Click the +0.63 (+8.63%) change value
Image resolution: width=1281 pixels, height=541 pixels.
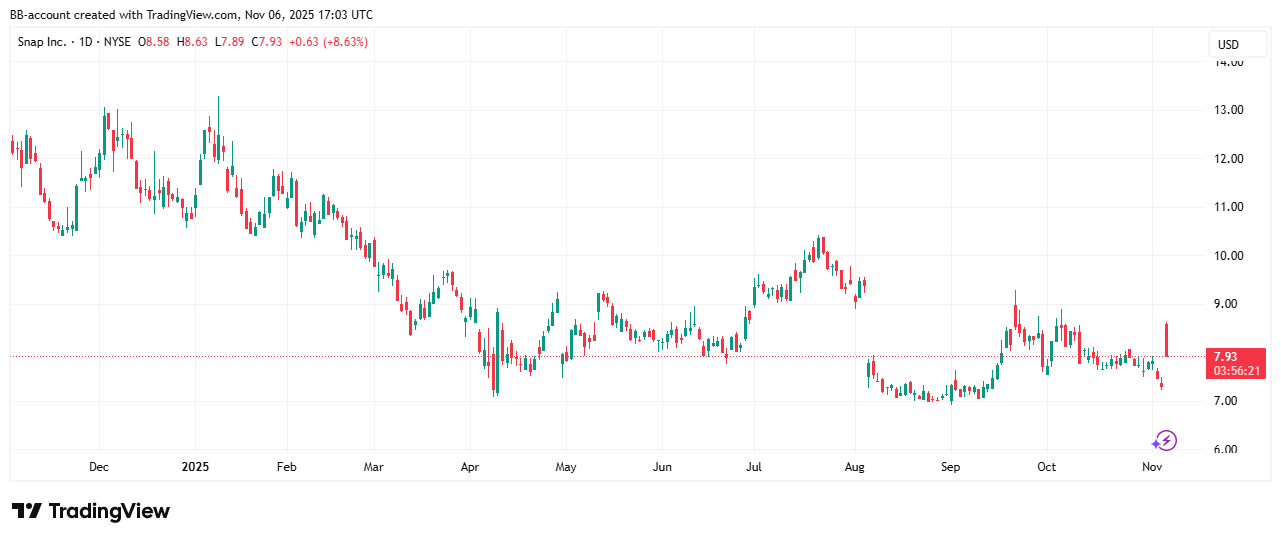click(328, 42)
